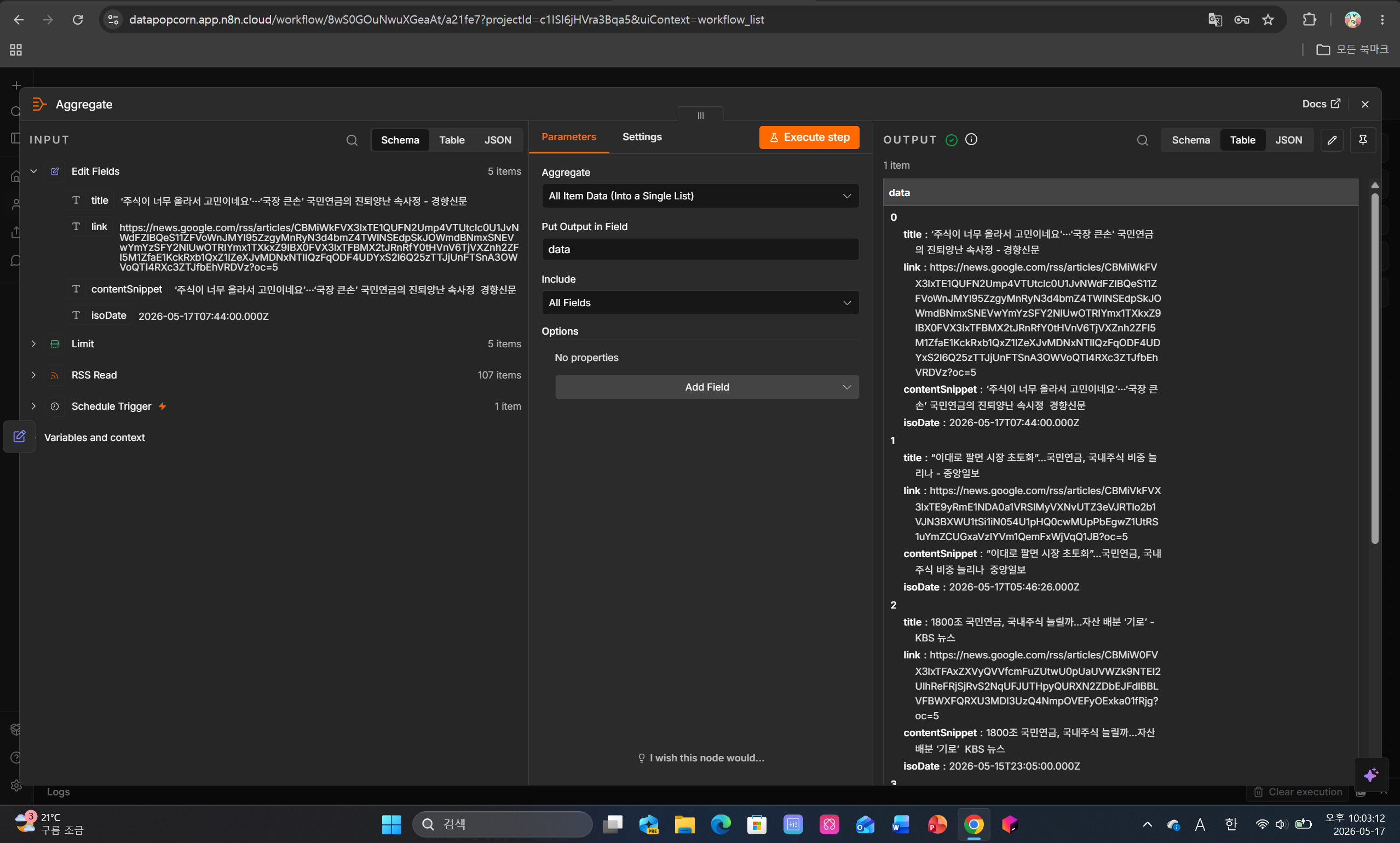Click the Execute step button
Image resolution: width=1400 pixels, height=843 pixels.
point(809,137)
